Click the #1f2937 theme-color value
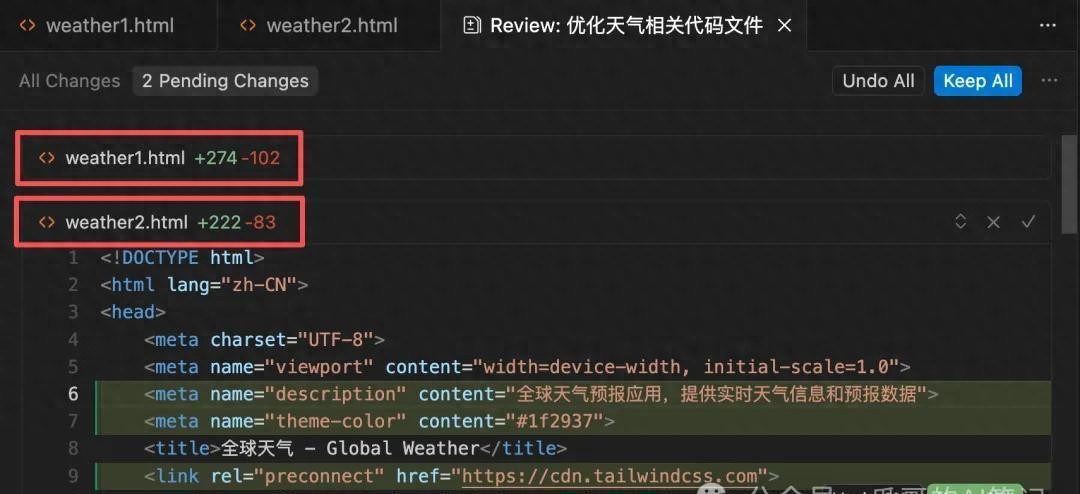 (x=558, y=421)
